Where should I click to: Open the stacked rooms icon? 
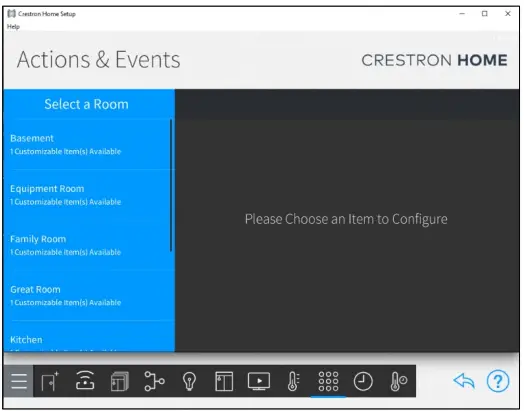pos(120,381)
